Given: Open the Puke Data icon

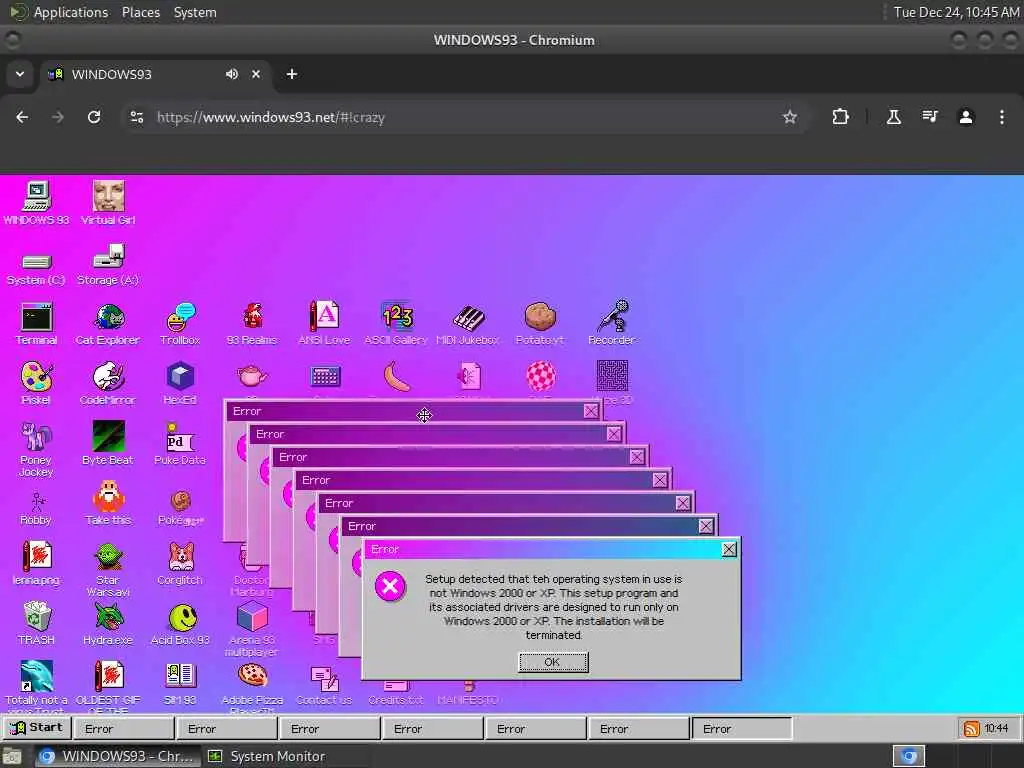Looking at the screenshot, I should point(180,444).
